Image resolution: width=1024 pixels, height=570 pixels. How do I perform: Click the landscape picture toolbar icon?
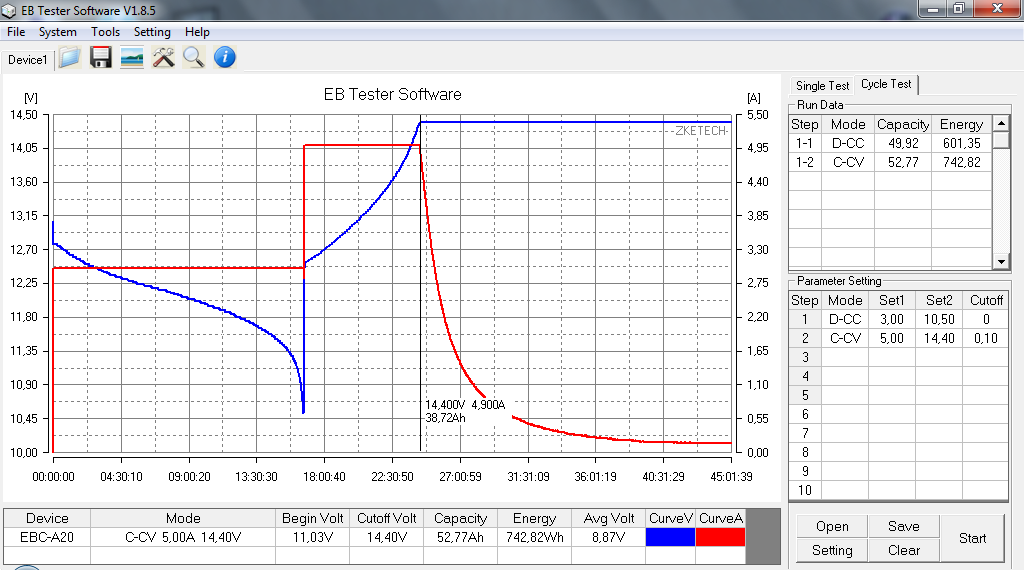pyautogui.click(x=131, y=58)
